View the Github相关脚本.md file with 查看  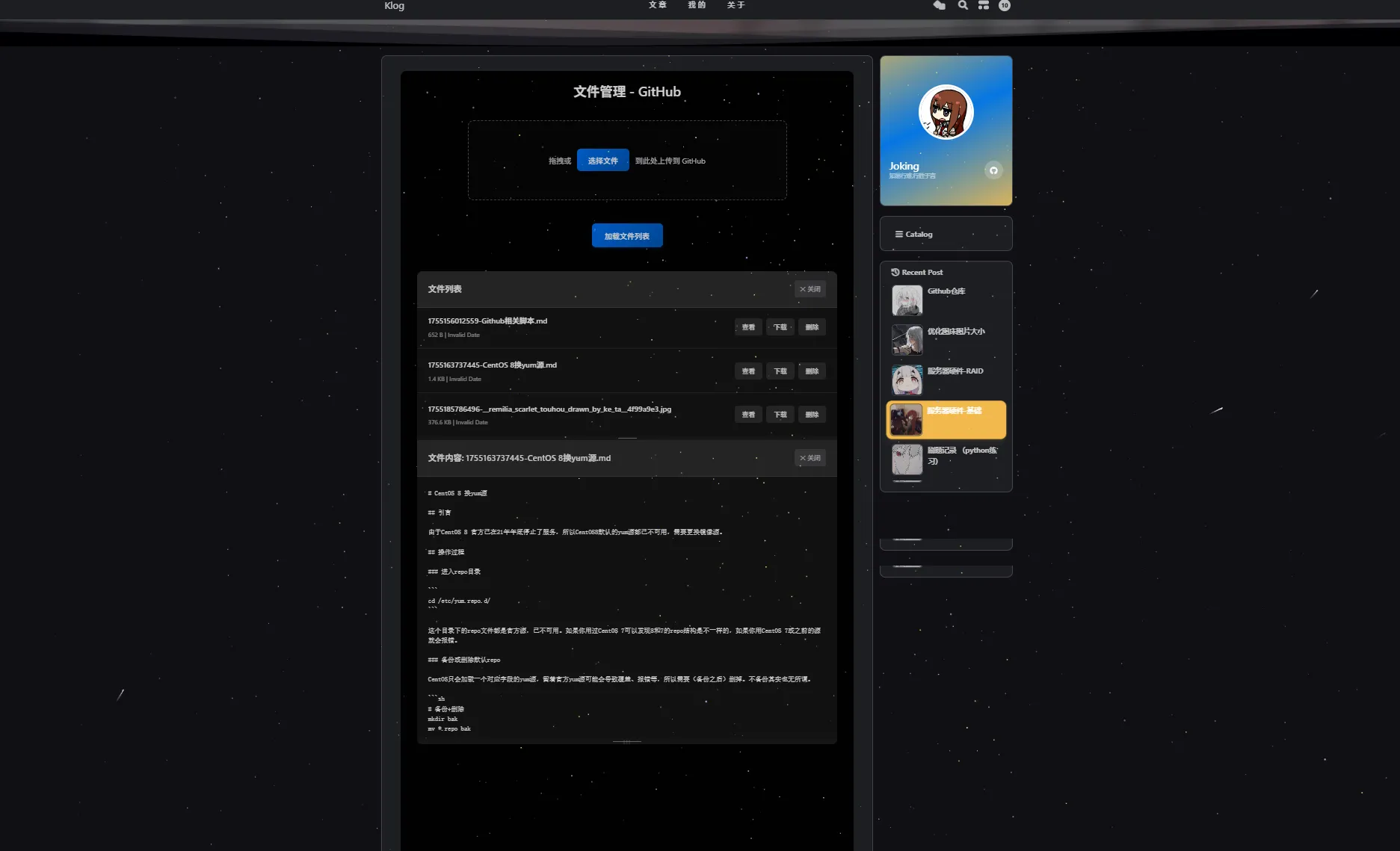point(748,327)
